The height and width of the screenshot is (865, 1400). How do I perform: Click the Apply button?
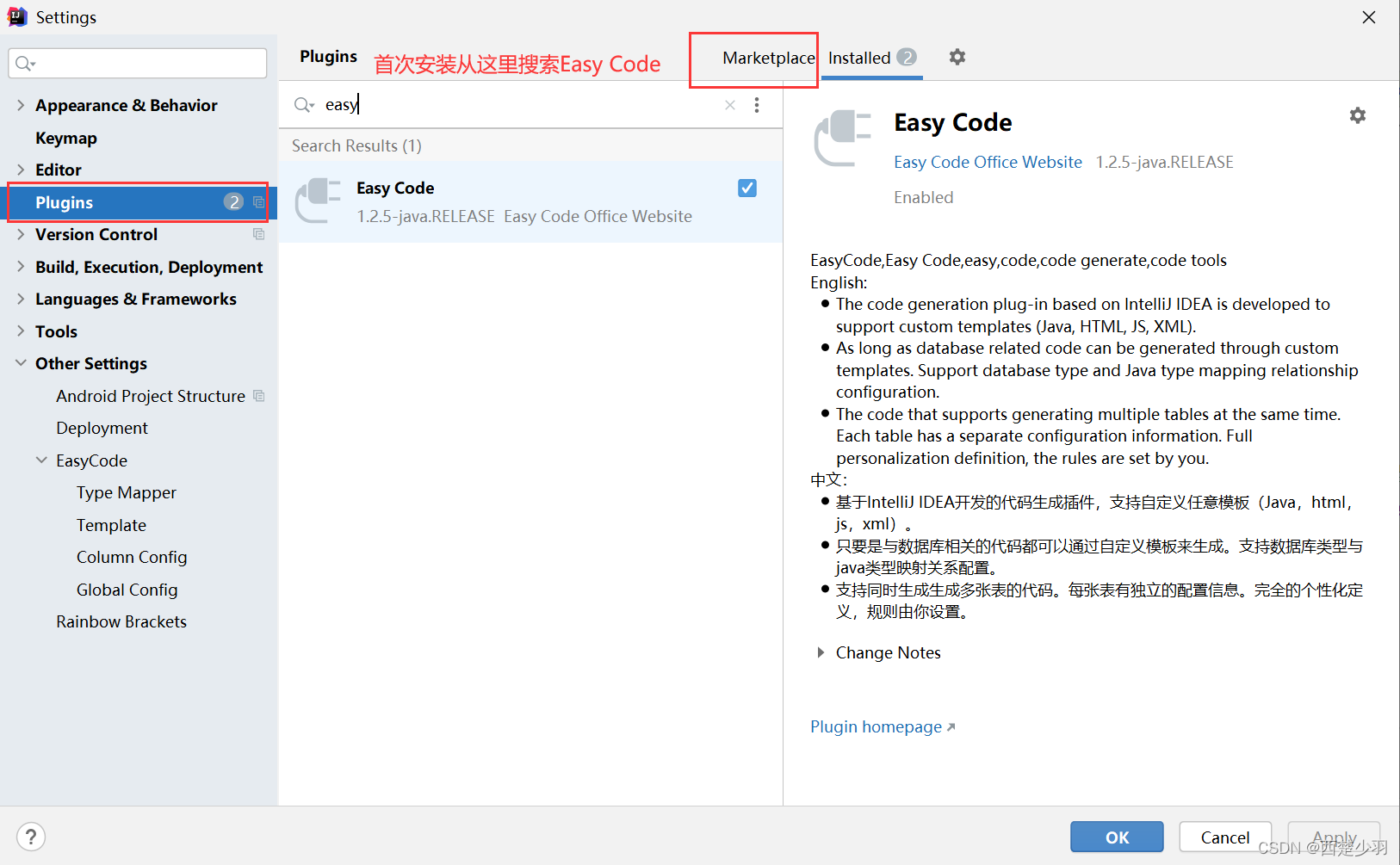[x=1334, y=837]
